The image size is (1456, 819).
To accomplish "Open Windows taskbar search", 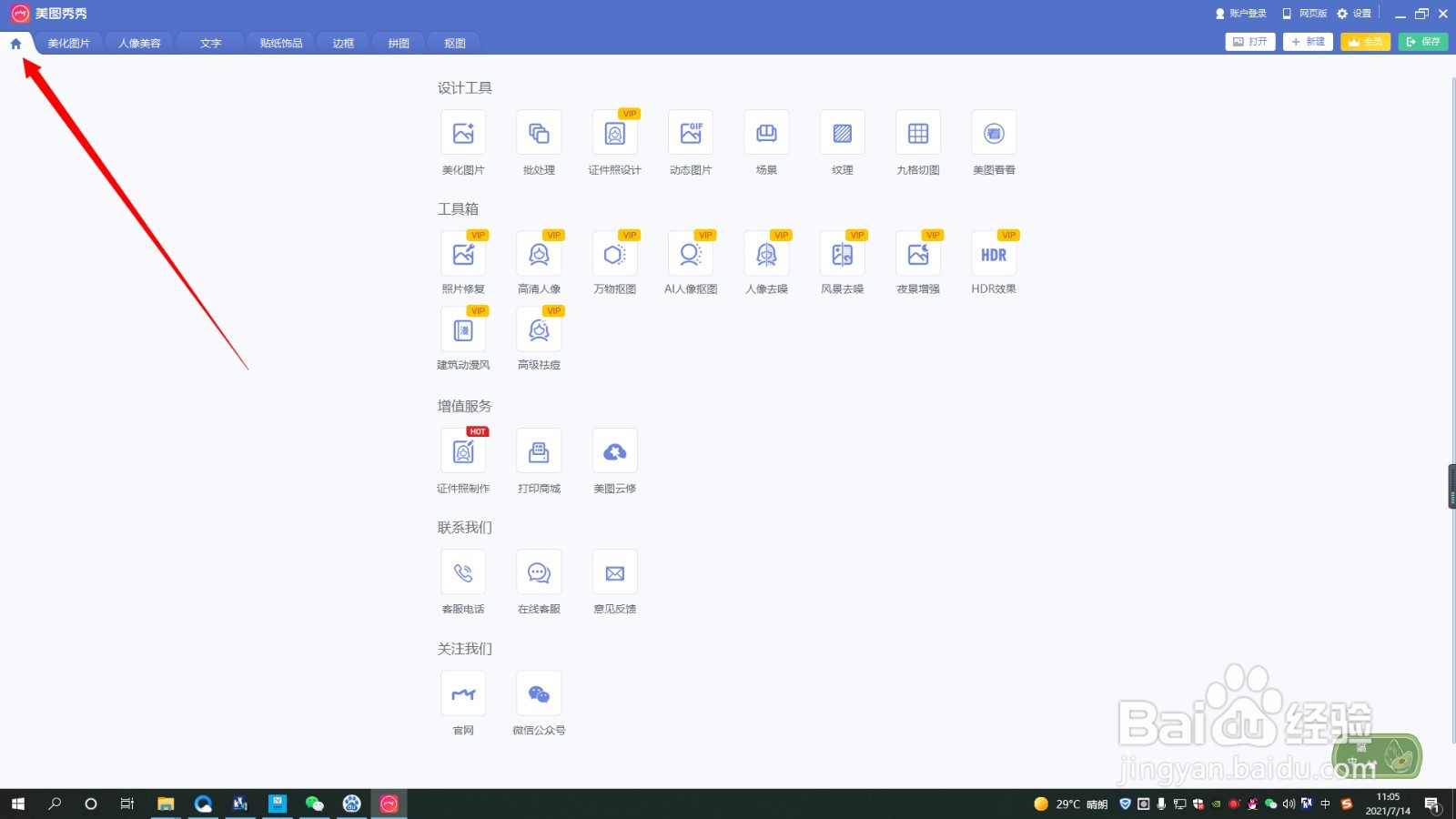I will click(x=55, y=804).
